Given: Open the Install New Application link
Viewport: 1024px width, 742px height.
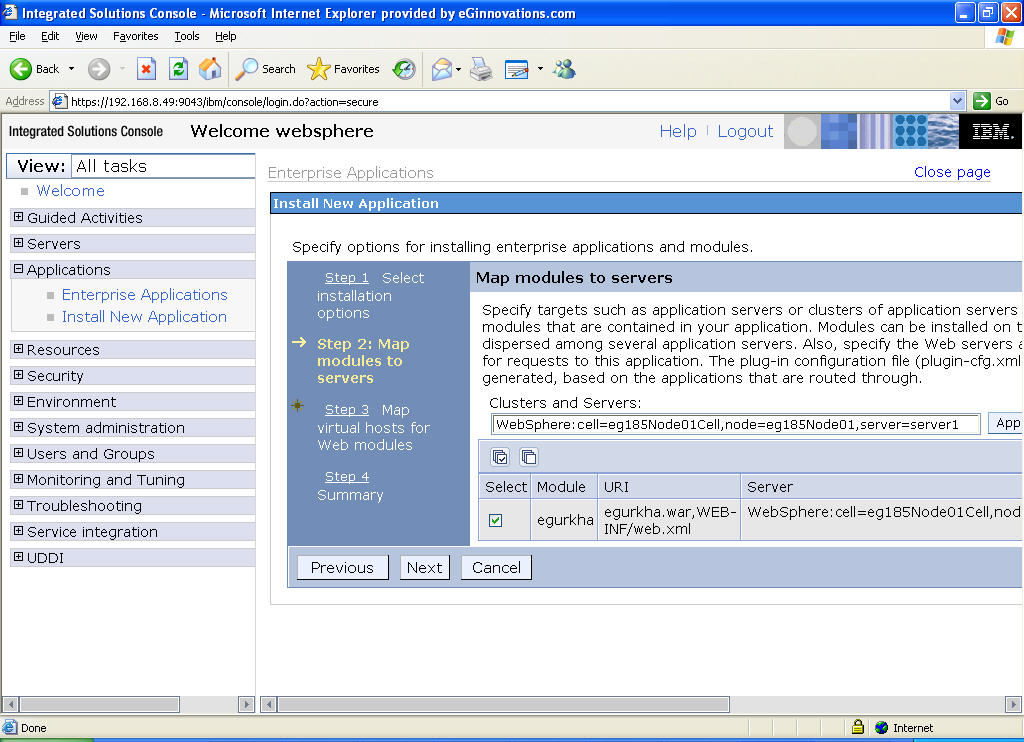Looking at the screenshot, I should 144,317.
